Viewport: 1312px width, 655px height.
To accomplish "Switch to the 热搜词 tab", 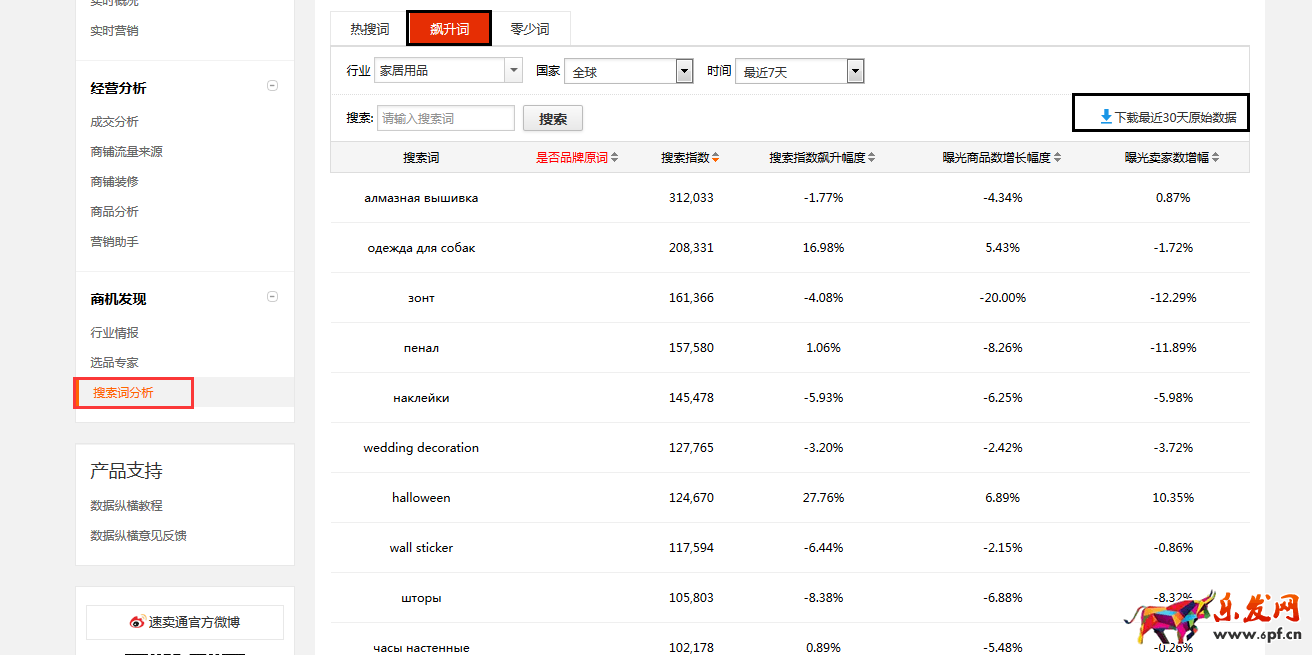I will point(369,29).
